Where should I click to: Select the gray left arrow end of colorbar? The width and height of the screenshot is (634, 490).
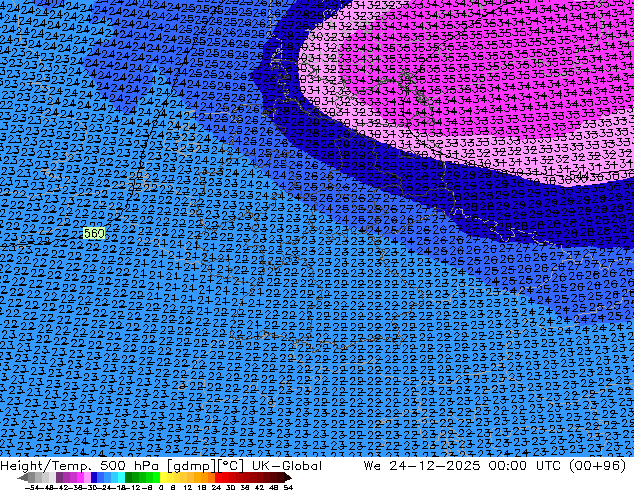[x=22, y=477]
